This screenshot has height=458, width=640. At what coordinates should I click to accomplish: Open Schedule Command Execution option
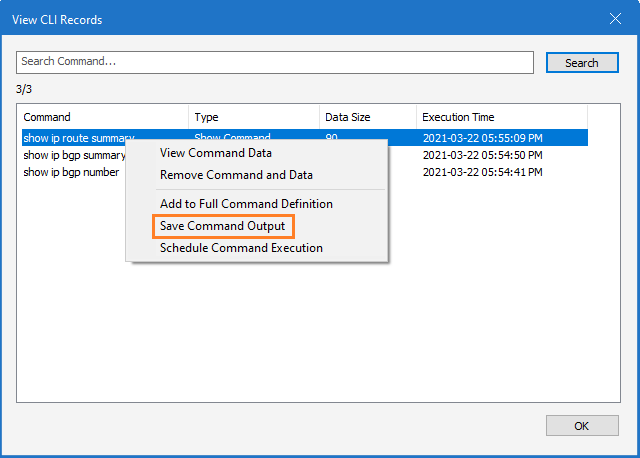point(241,248)
